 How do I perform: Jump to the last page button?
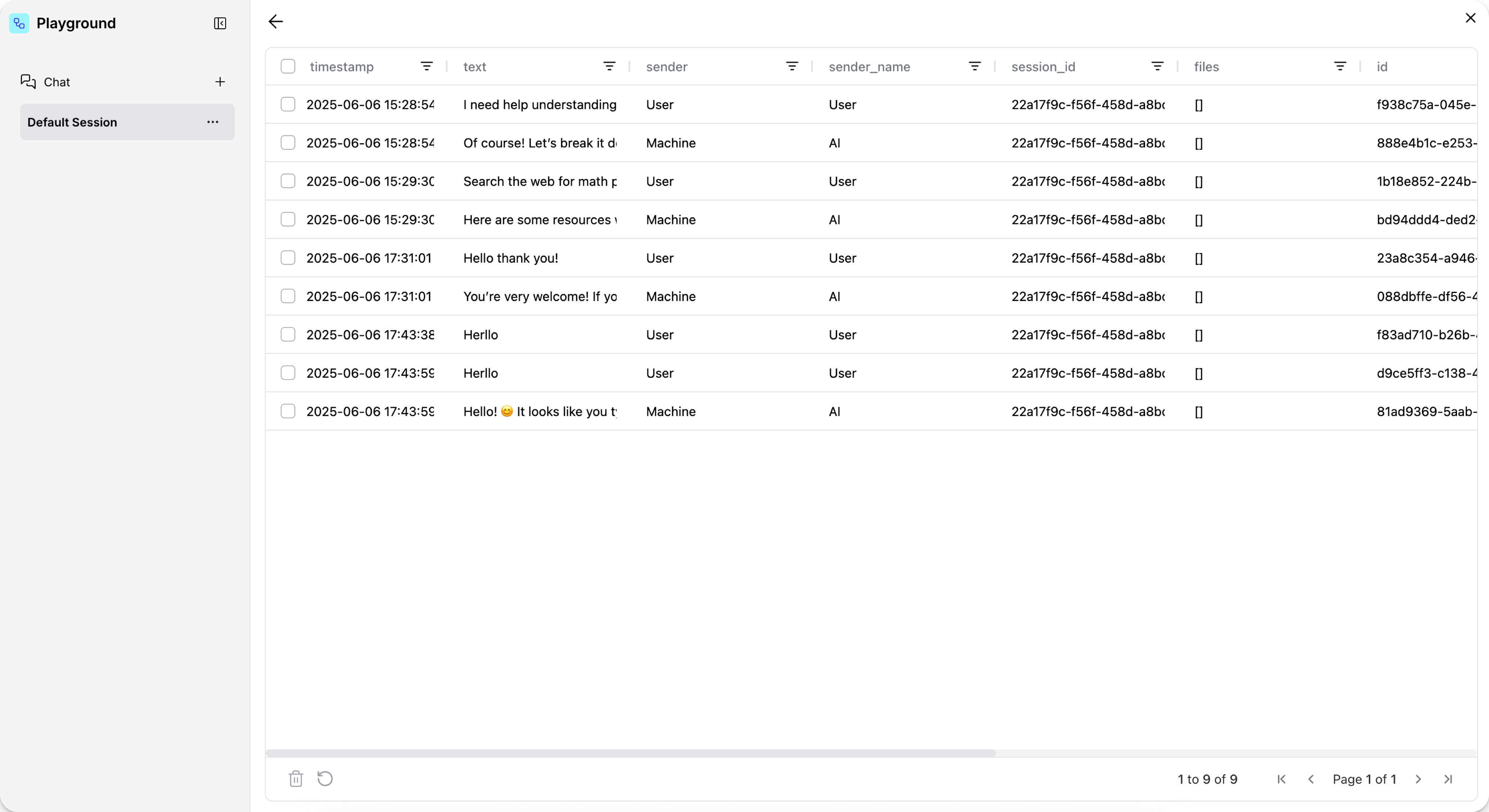(1448, 779)
